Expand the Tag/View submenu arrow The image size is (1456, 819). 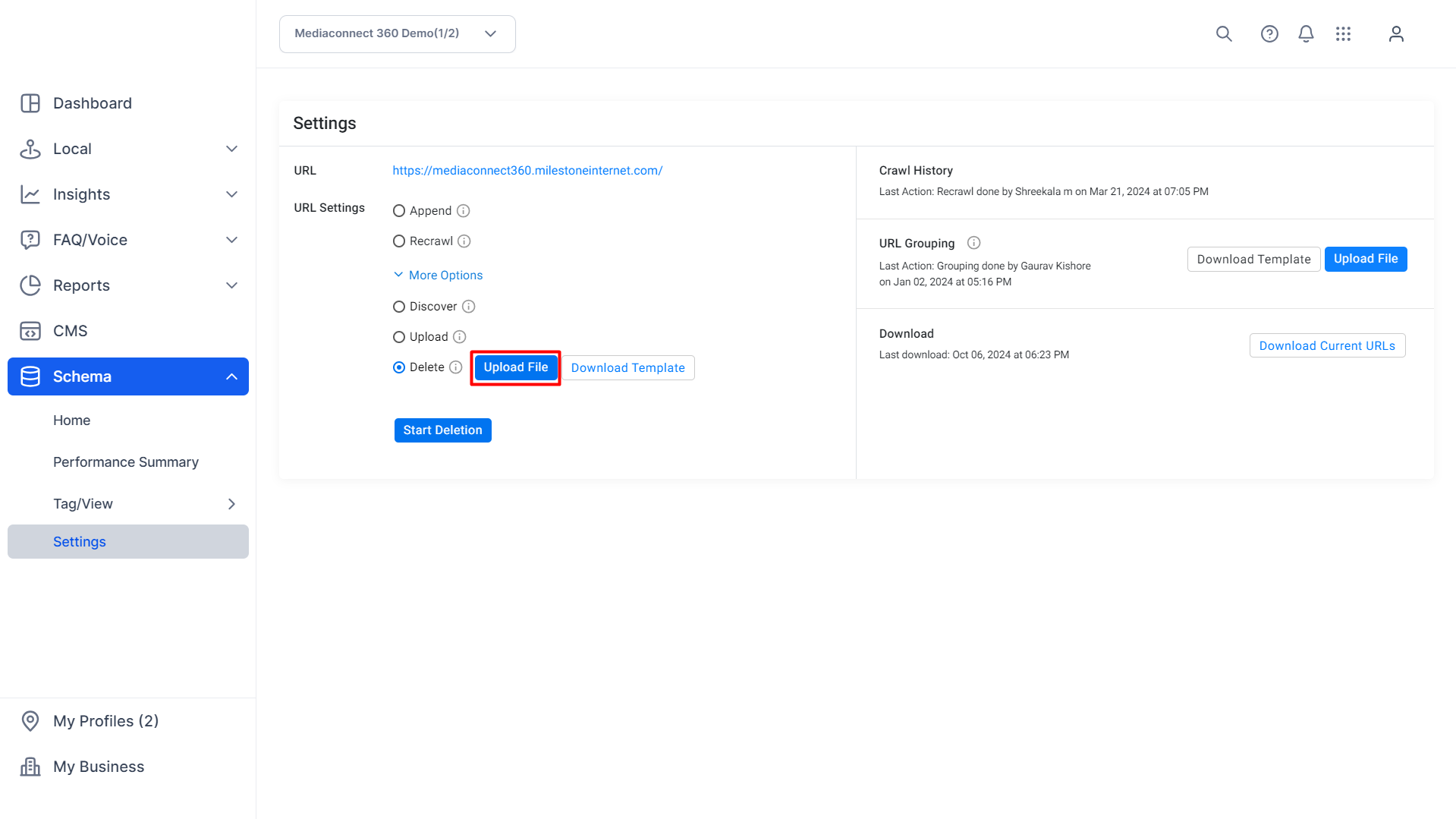pos(232,504)
